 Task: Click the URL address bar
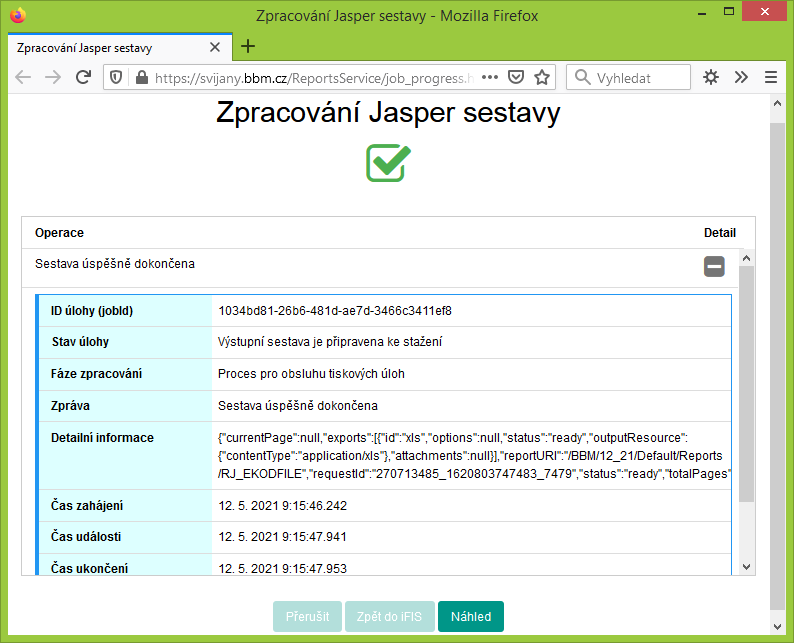(x=314, y=77)
